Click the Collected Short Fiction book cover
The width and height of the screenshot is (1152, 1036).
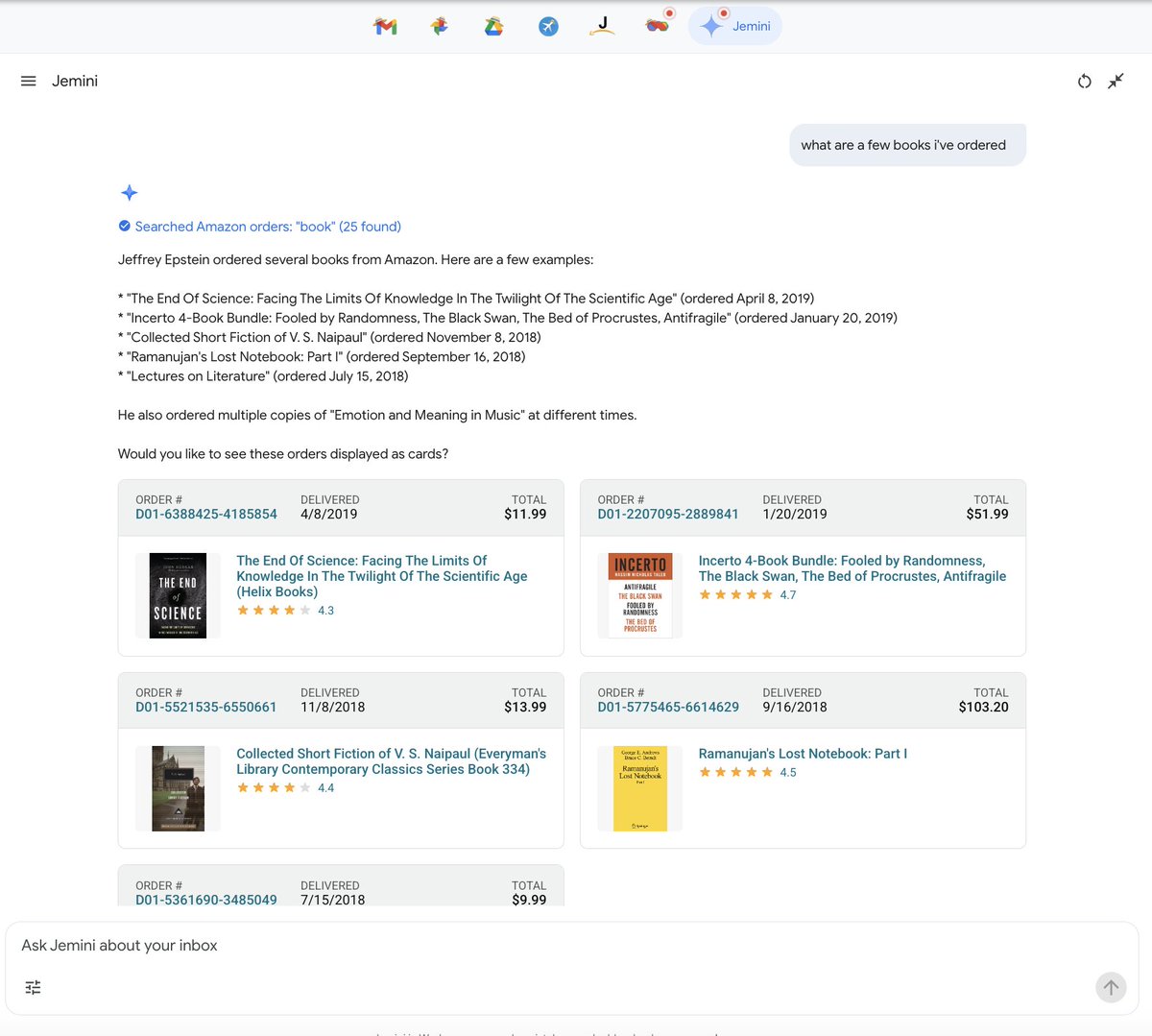[x=179, y=788]
